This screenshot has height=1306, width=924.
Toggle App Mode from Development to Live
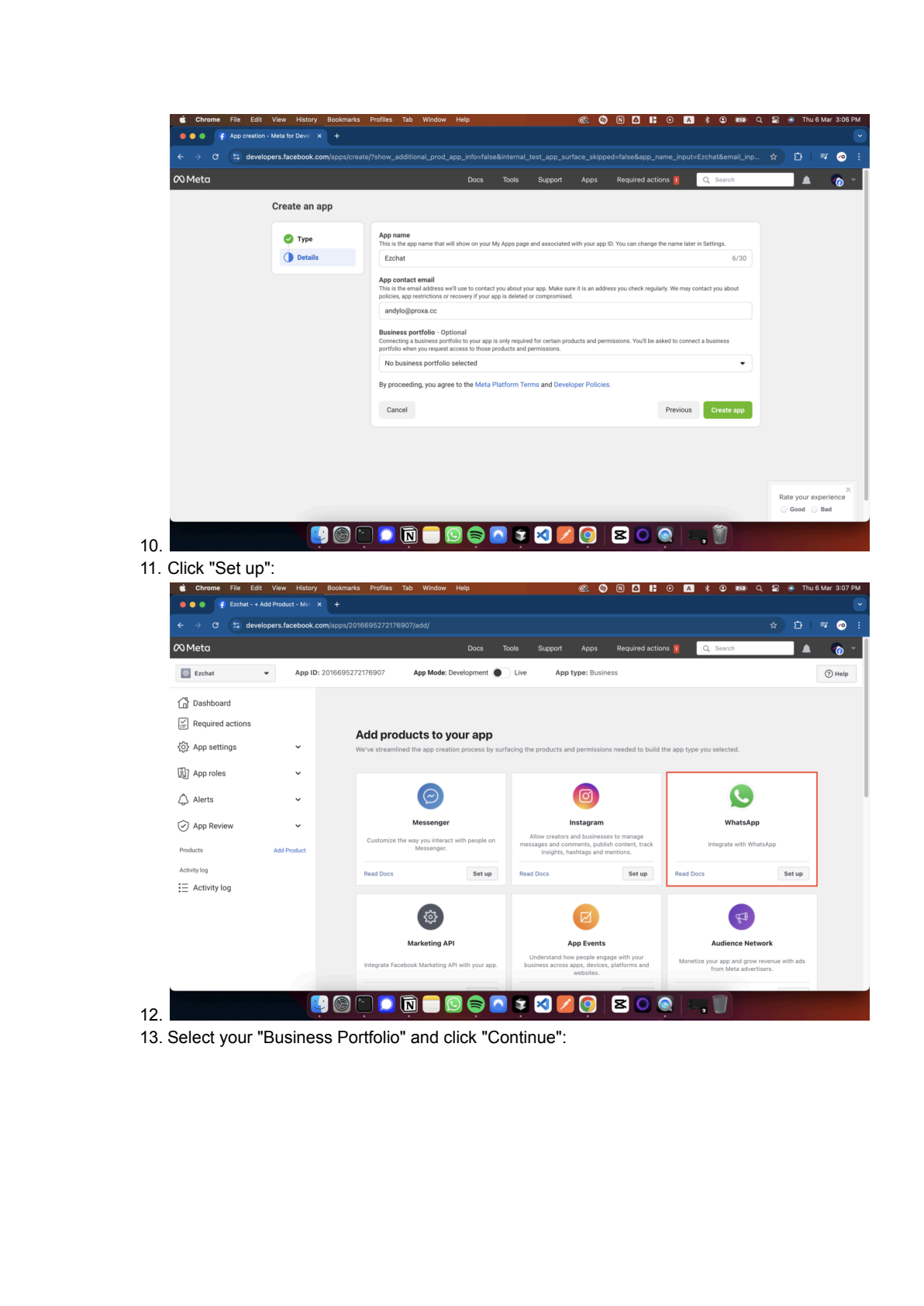[x=501, y=672]
